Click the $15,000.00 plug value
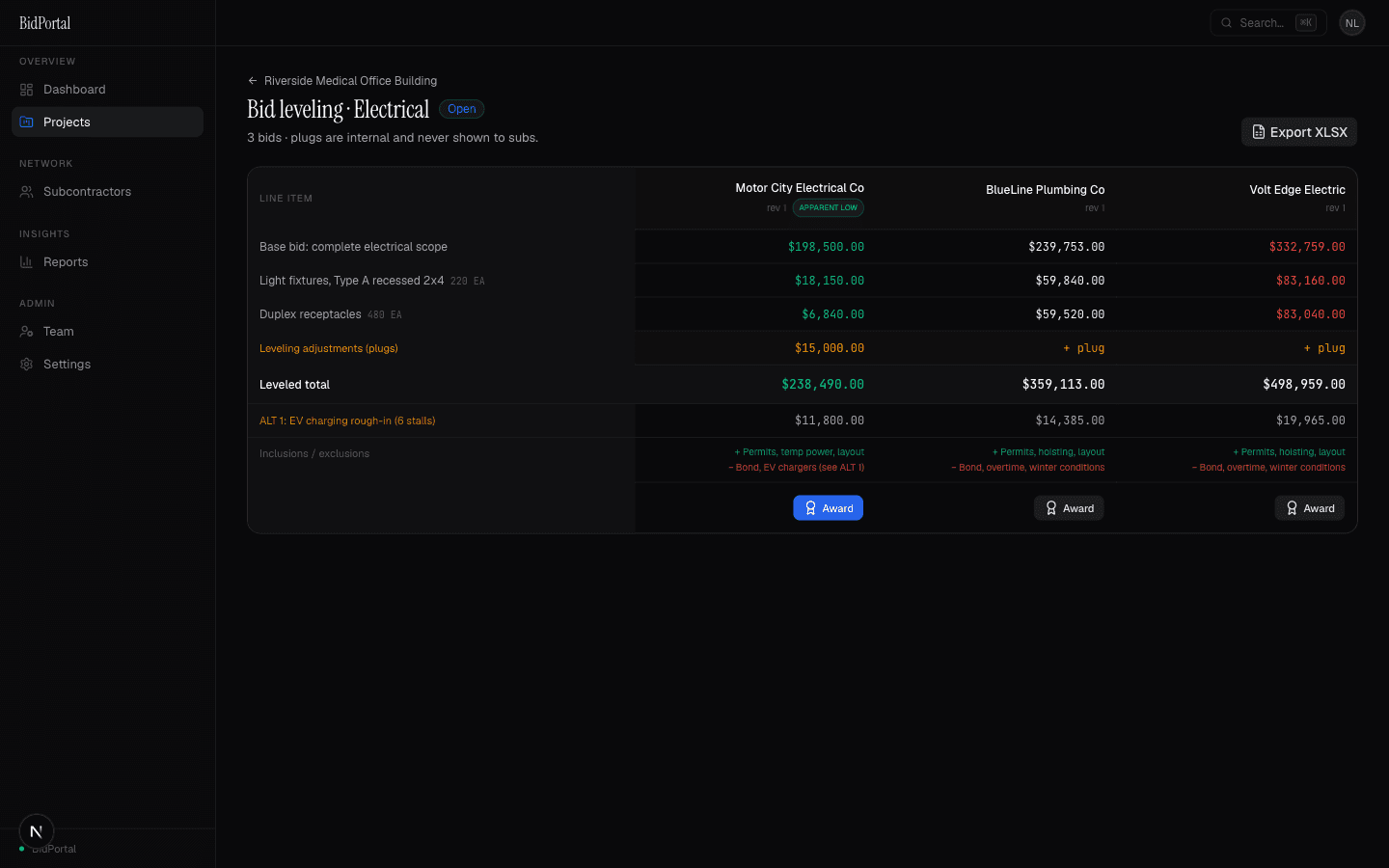1389x868 pixels. click(830, 348)
